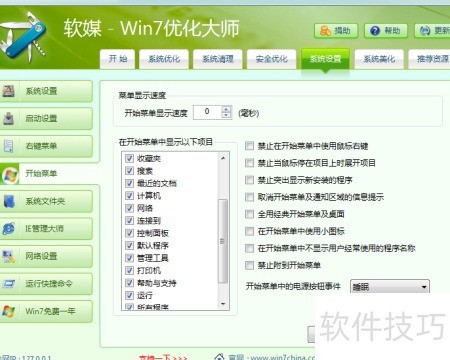The height and width of the screenshot is (360, 450).
Task: Switch to the 推荐资源 tab
Action: [429, 59]
